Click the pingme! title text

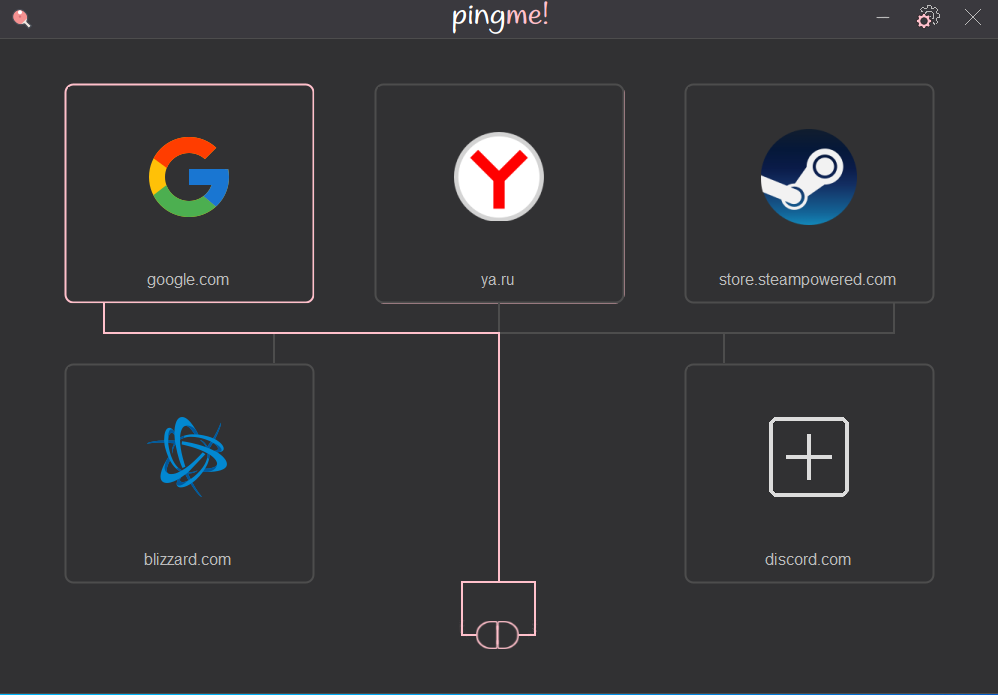point(500,18)
